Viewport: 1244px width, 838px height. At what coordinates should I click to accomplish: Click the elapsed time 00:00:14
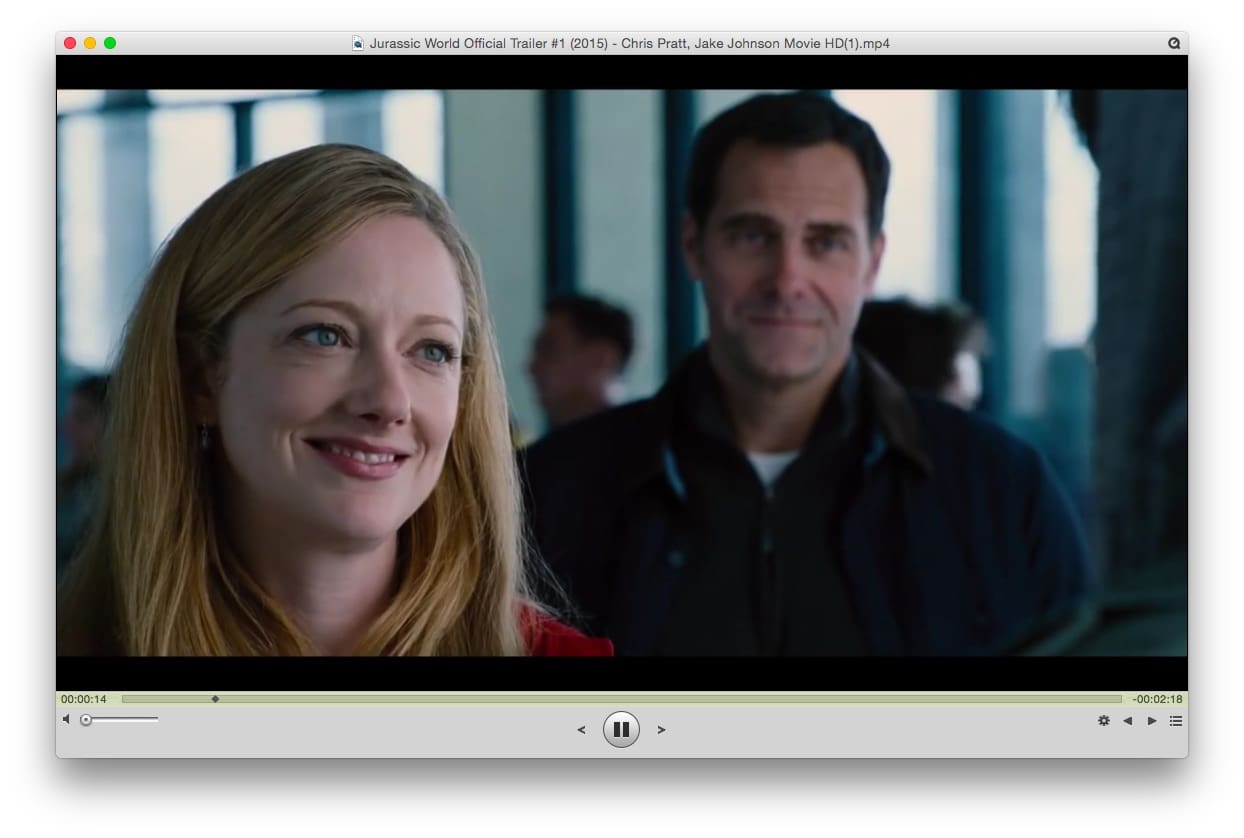point(84,699)
